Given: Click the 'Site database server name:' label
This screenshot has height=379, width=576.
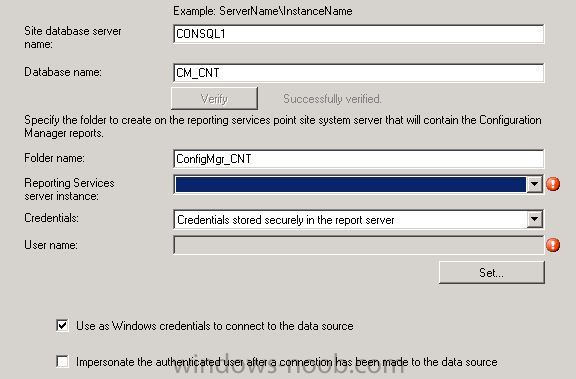Looking at the screenshot, I should point(73,37).
